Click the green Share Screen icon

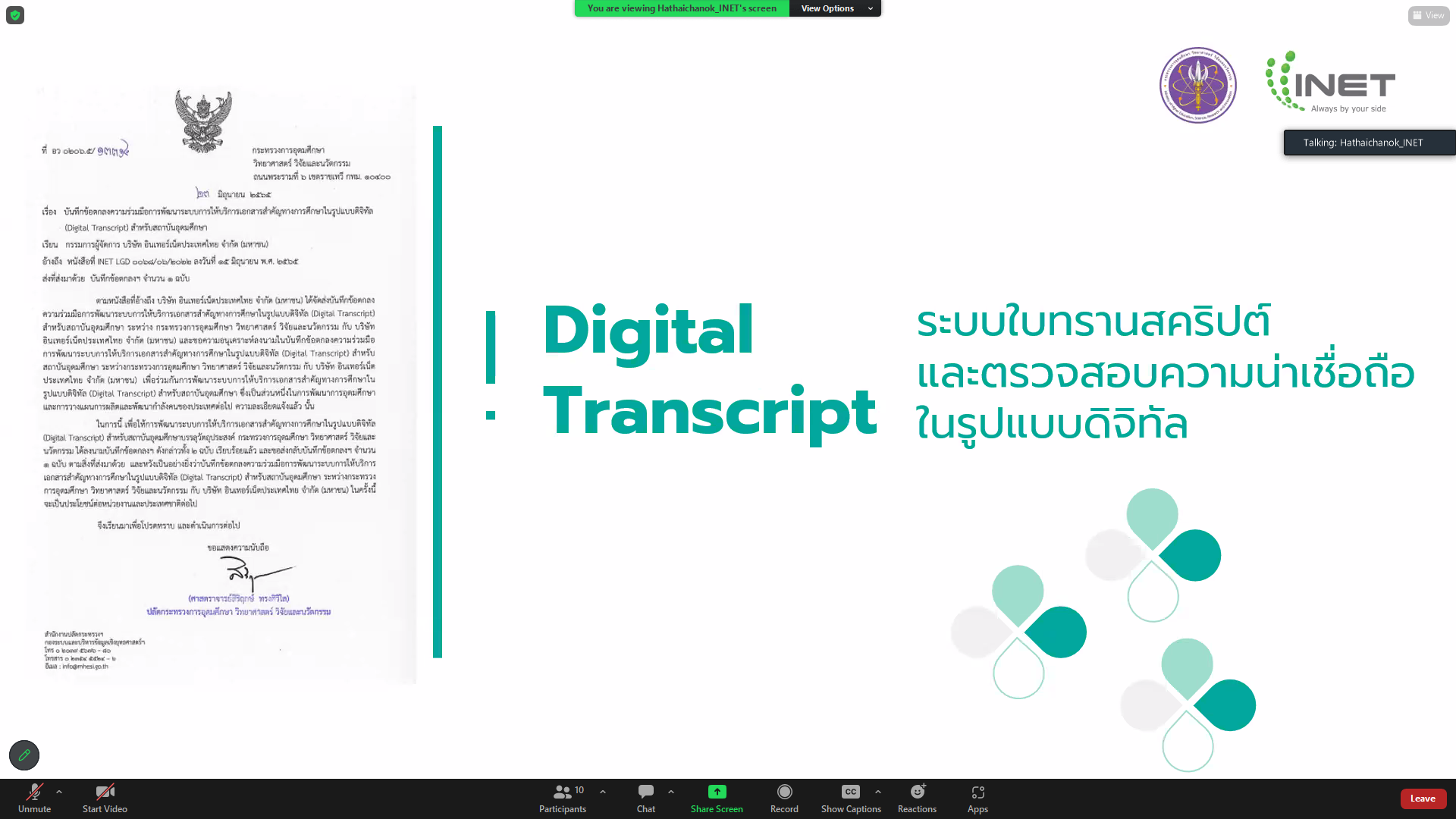tap(717, 792)
